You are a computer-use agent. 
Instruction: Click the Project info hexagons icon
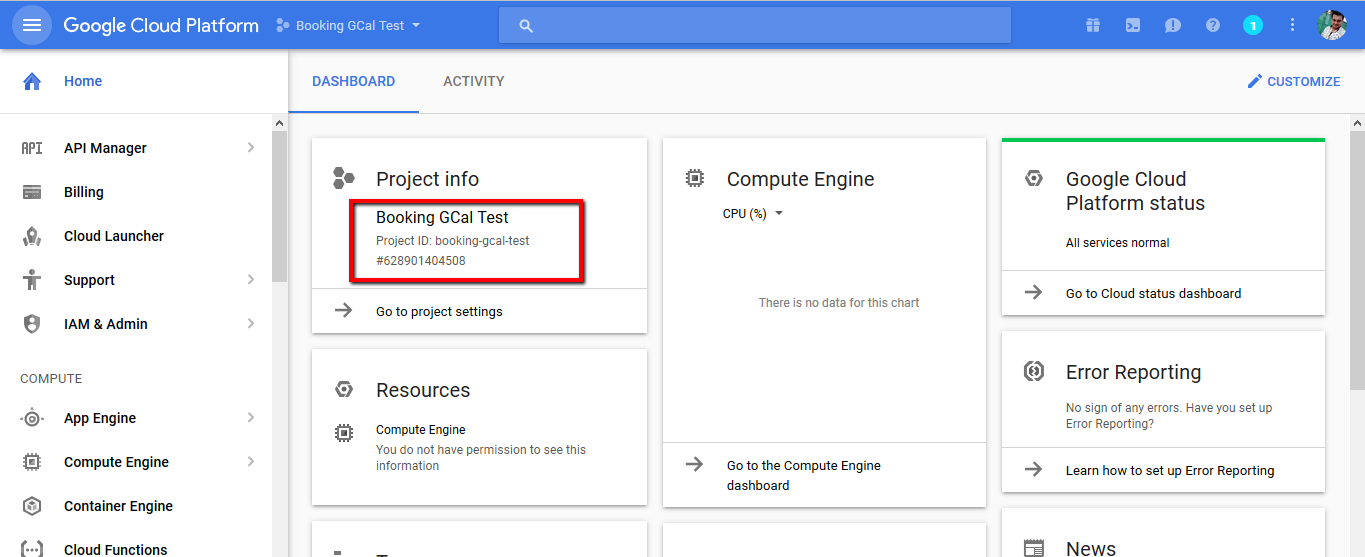coord(344,179)
